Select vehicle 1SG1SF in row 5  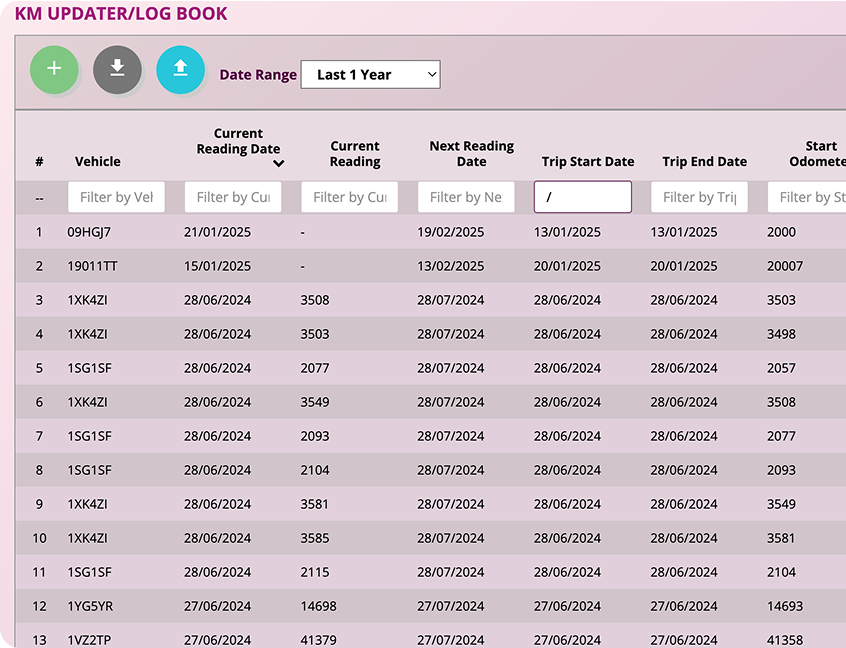click(x=90, y=368)
